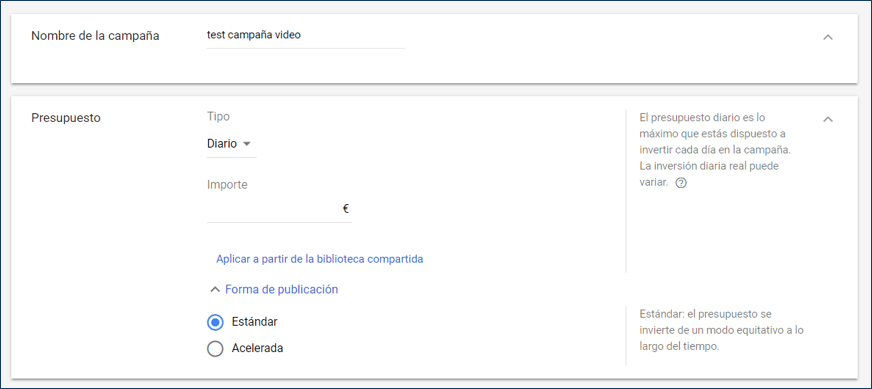872x389 pixels.
Task: Click the 'Importe' field label
Action: [227, 185]
